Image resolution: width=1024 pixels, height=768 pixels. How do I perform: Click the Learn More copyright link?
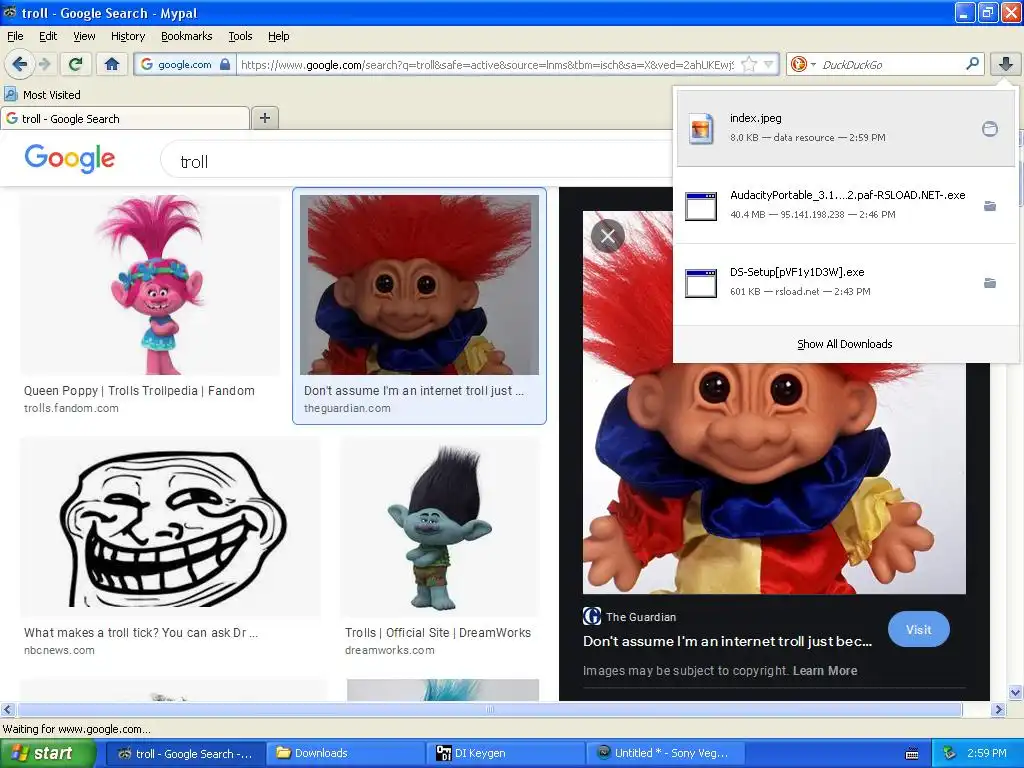825,671
